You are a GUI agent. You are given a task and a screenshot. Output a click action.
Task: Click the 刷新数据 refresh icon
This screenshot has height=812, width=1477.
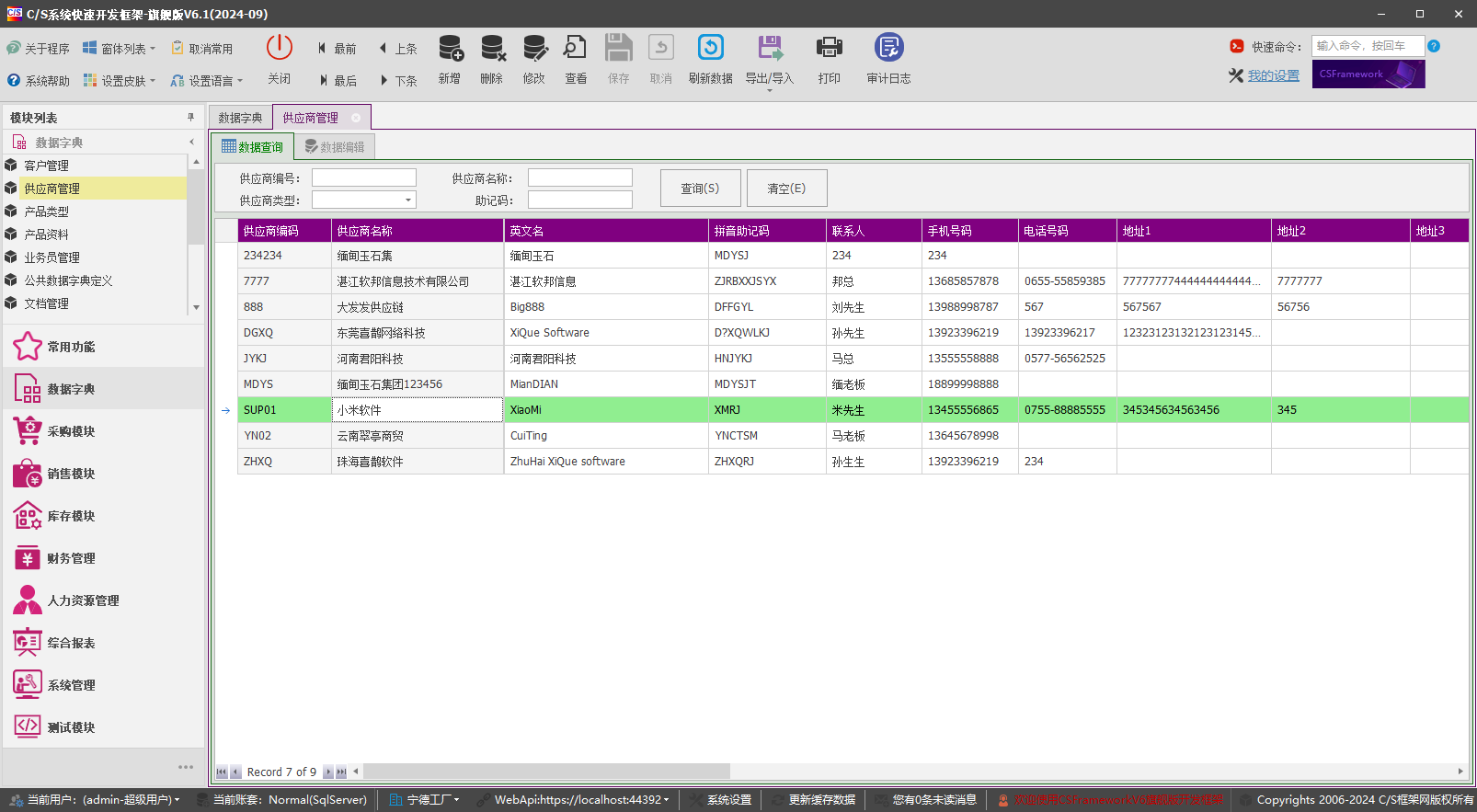(x=711, y=48)
